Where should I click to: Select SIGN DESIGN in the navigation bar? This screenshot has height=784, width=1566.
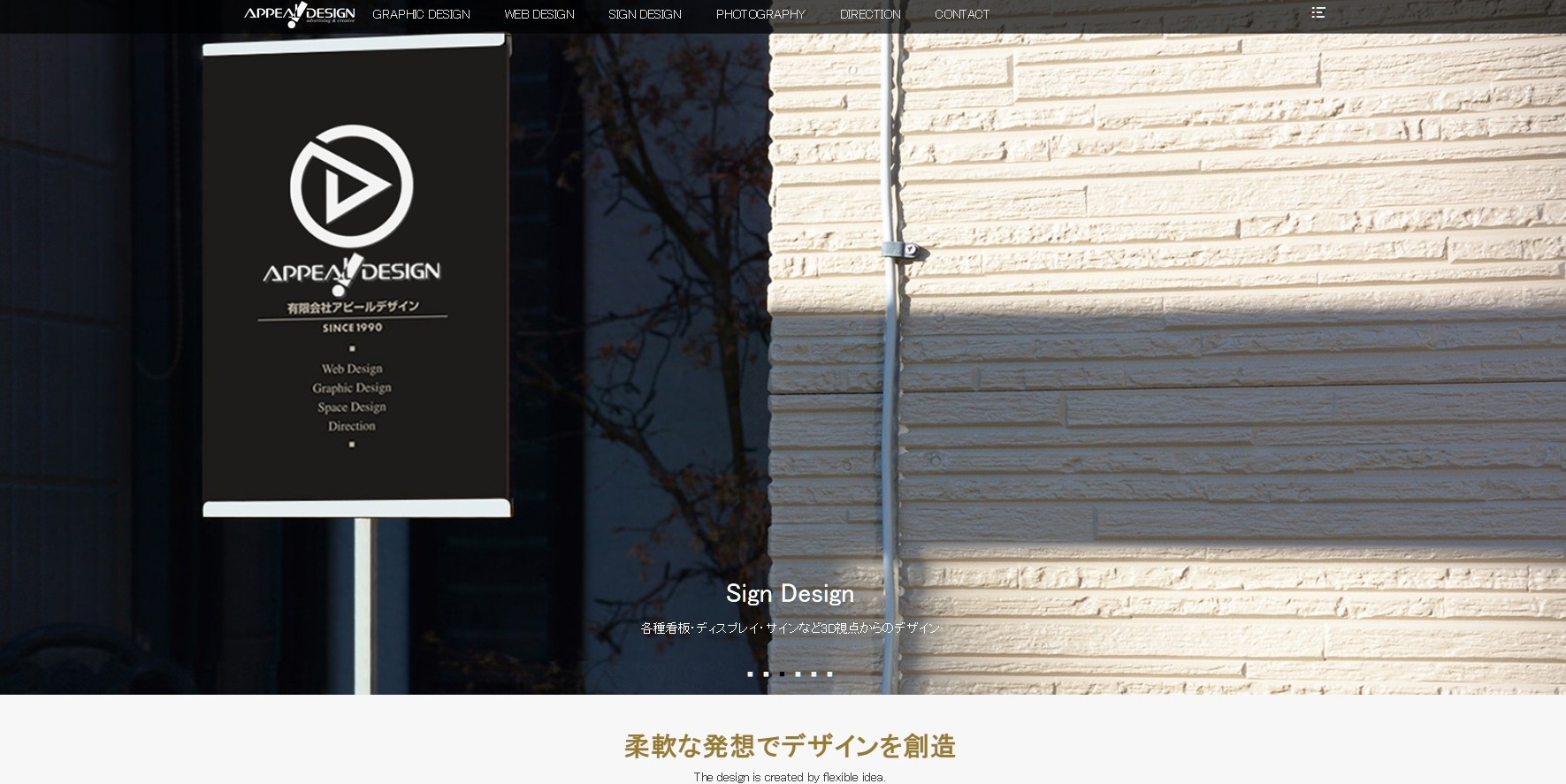click(x=645, y=14)
